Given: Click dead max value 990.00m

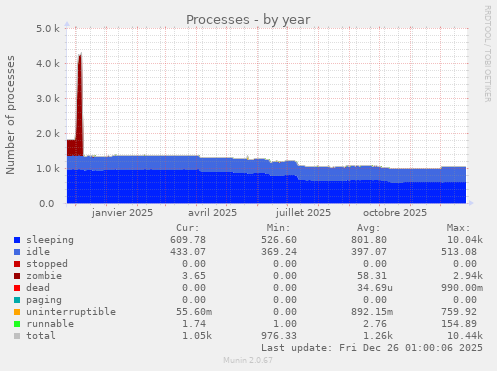Looking at the screenshot, I should click(x=462, y=288).
